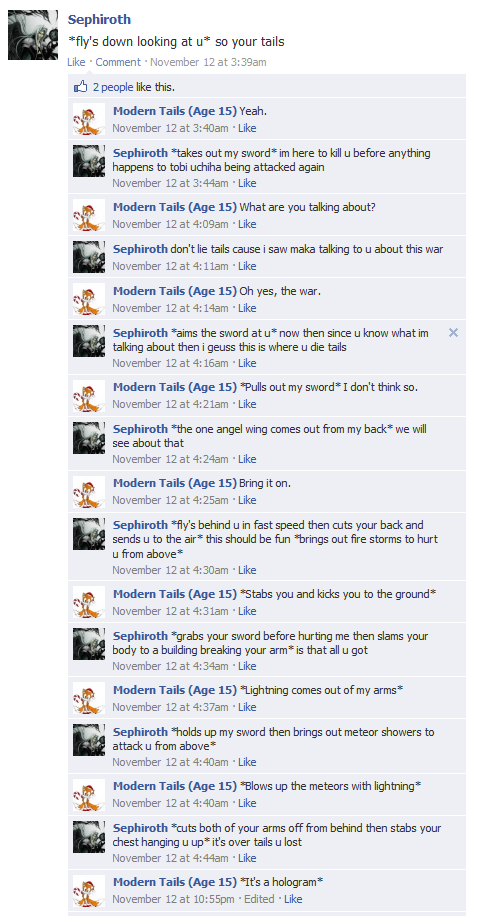Image resolution: width=482 pixels, height=916 pixels.
Task: Click Tails avatar on hologram comment
Action: (x=89, y=890)
